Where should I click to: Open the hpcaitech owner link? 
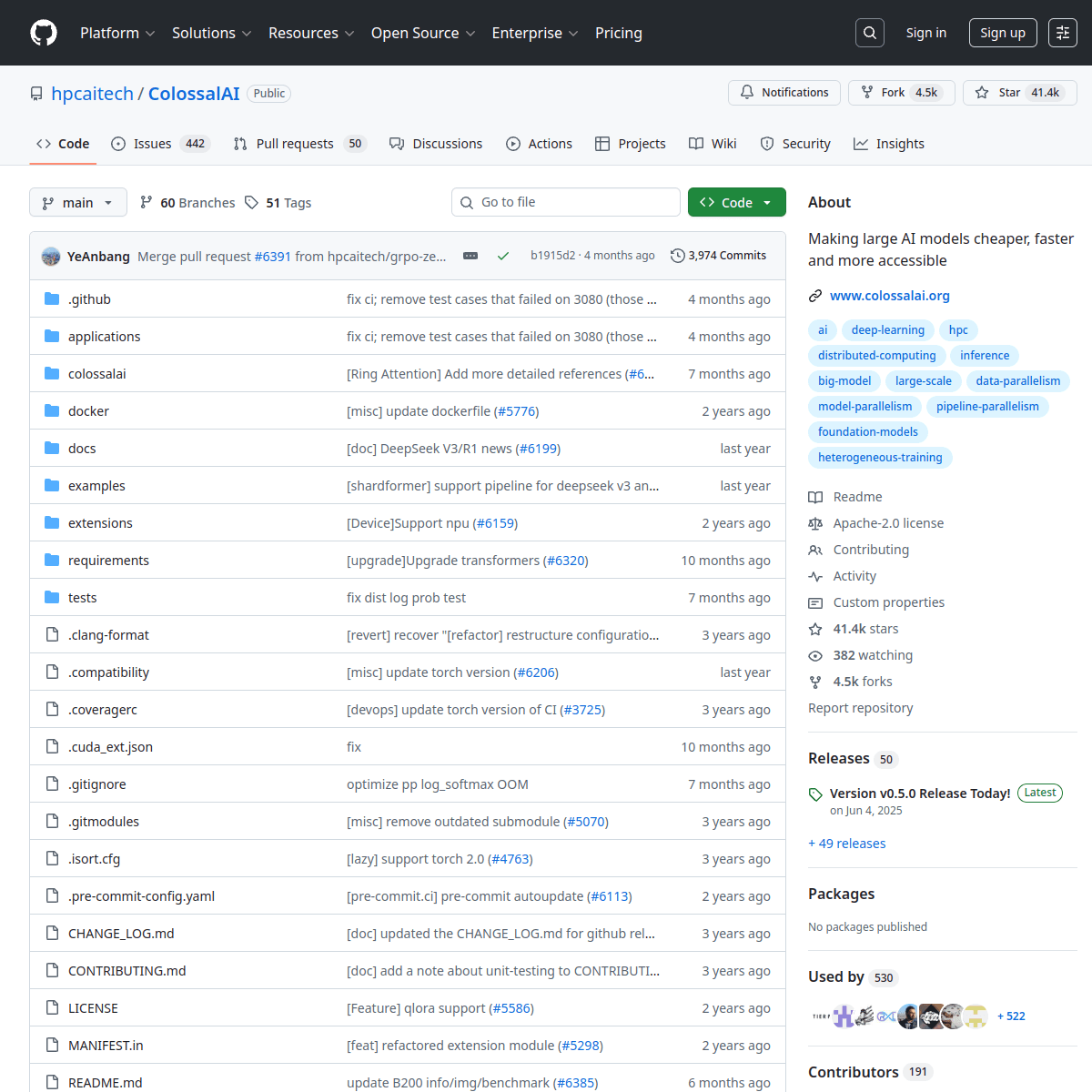click(x=92, y=94)
